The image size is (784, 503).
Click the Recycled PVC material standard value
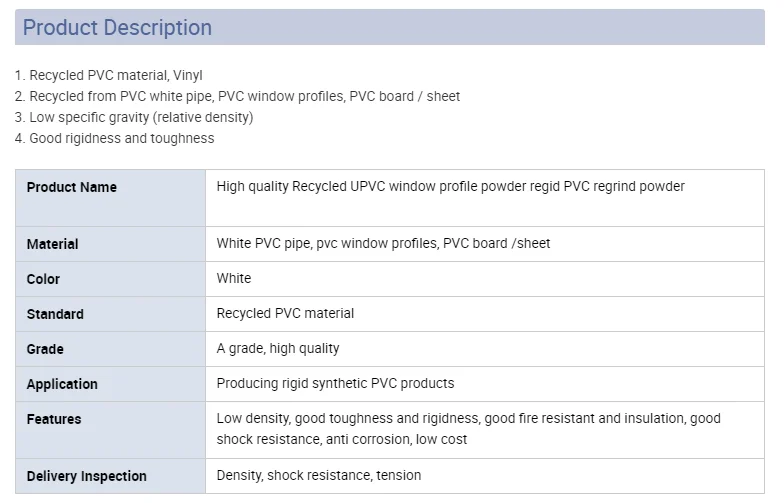285,313
